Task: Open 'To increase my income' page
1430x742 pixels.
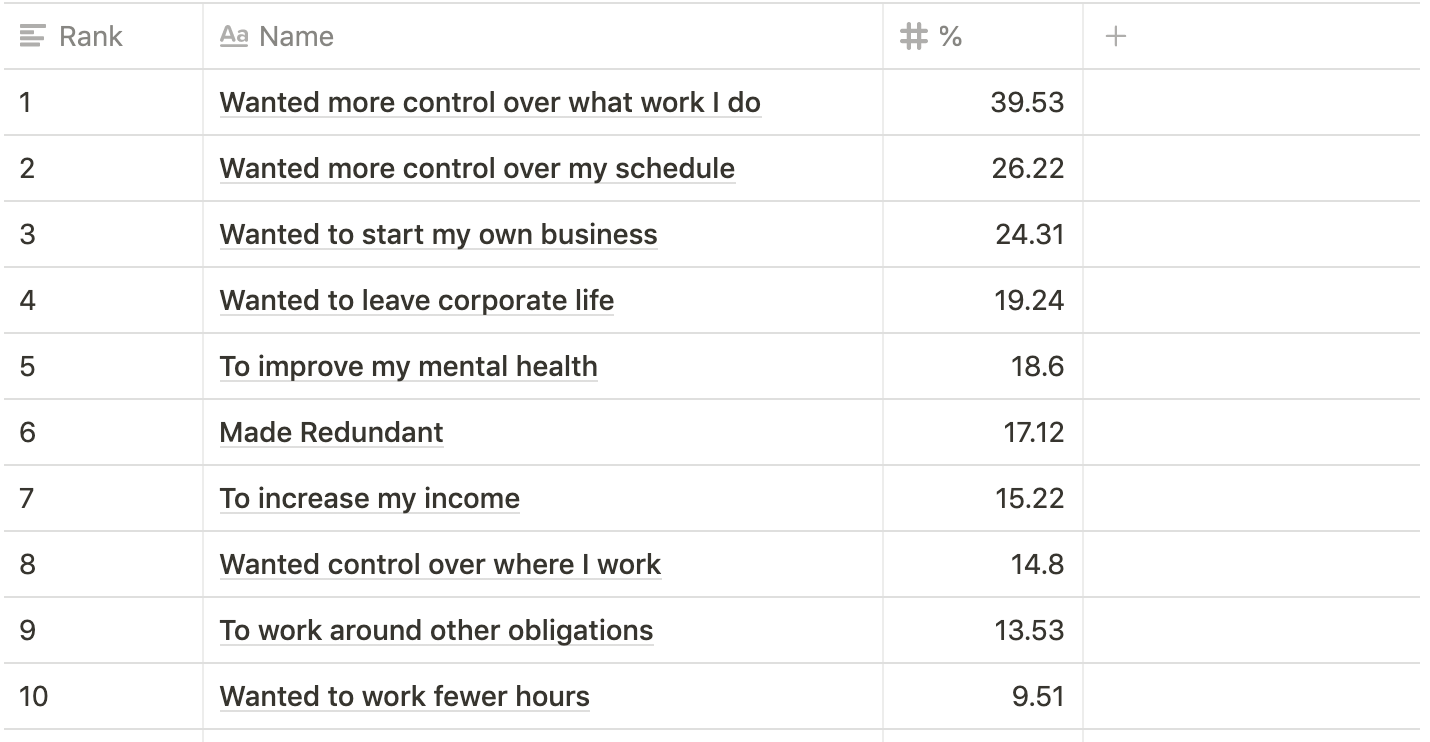Action: 370,498
